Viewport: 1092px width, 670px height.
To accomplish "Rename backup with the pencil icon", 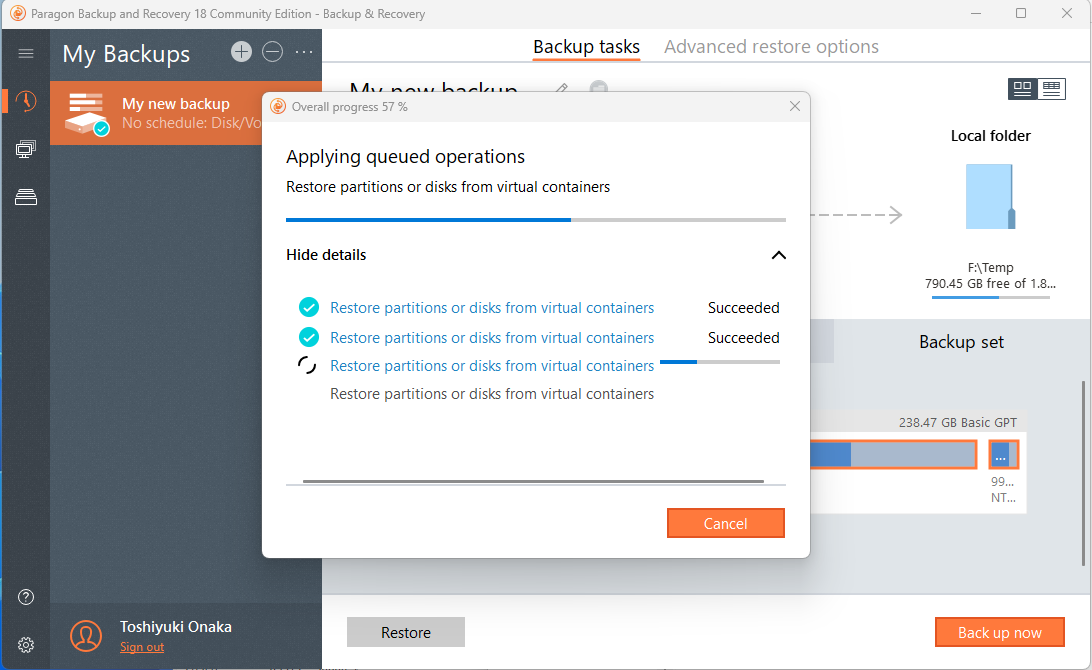I will [x=562, y=88].
